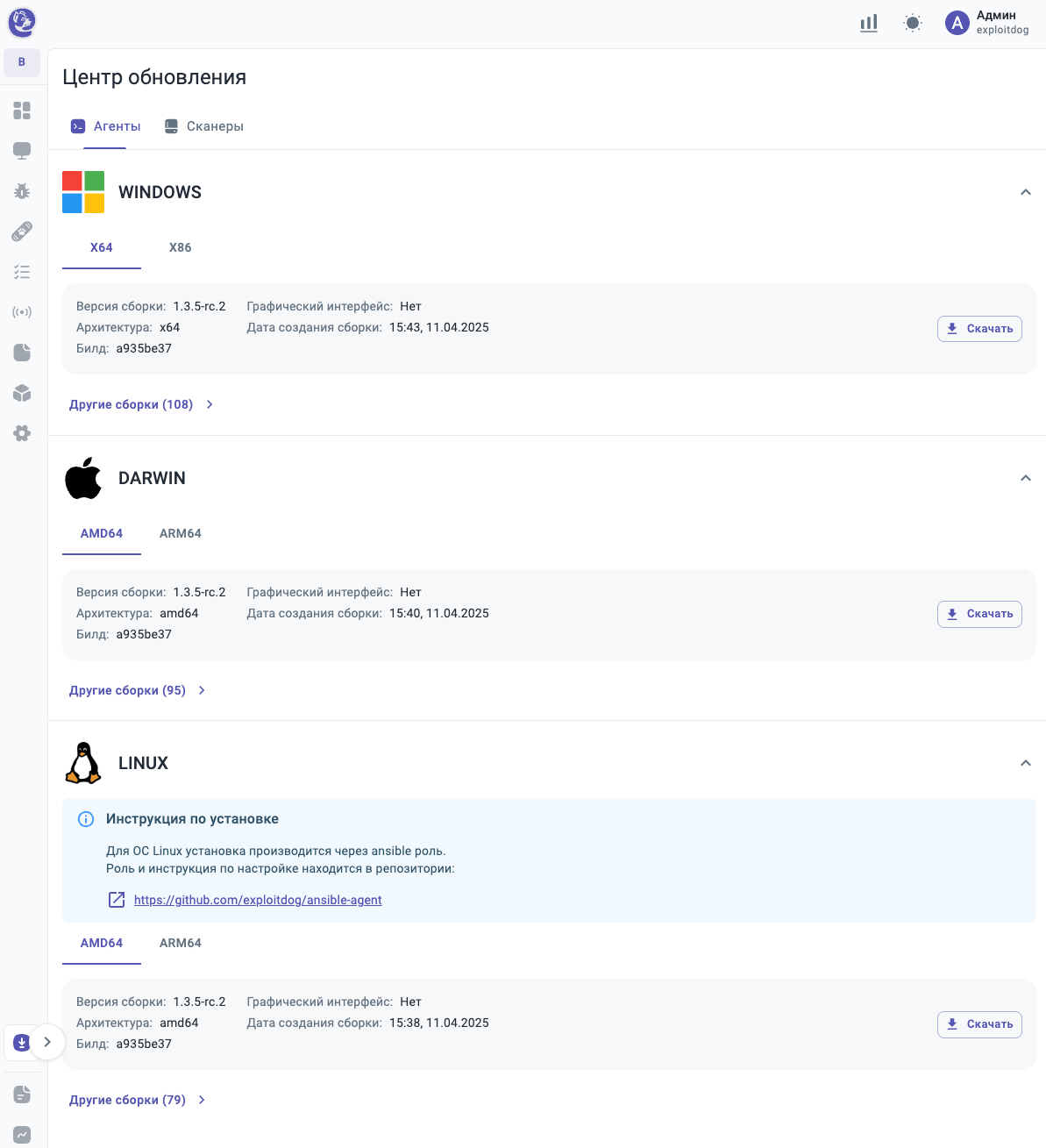The height and width of the screenshot is (1148, 1046).
Task: Open the broadcast signal icon in sidebar
Action: pyautogui.click(x=22, y=312)
